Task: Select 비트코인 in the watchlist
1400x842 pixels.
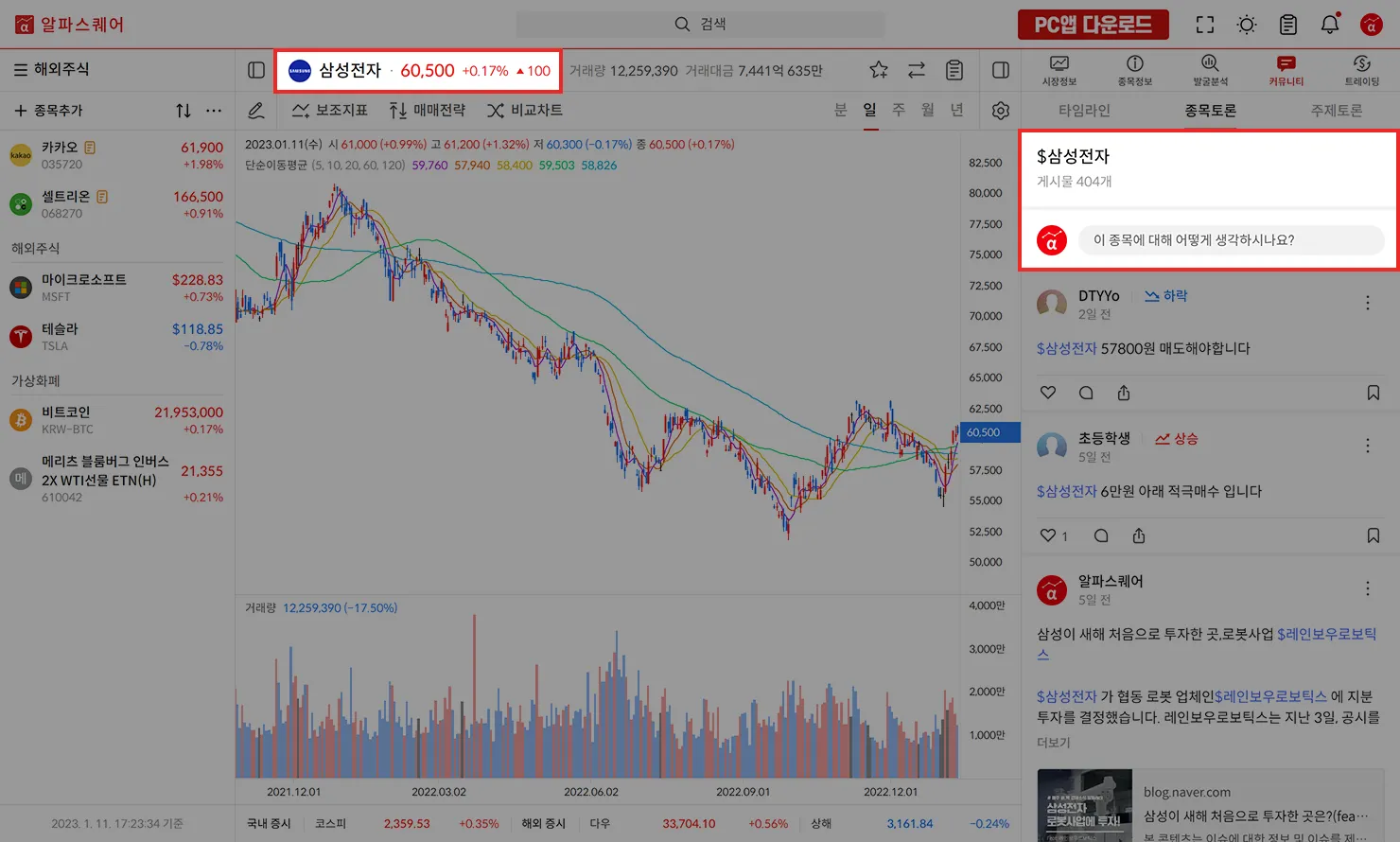Action: tap(117, 420)
